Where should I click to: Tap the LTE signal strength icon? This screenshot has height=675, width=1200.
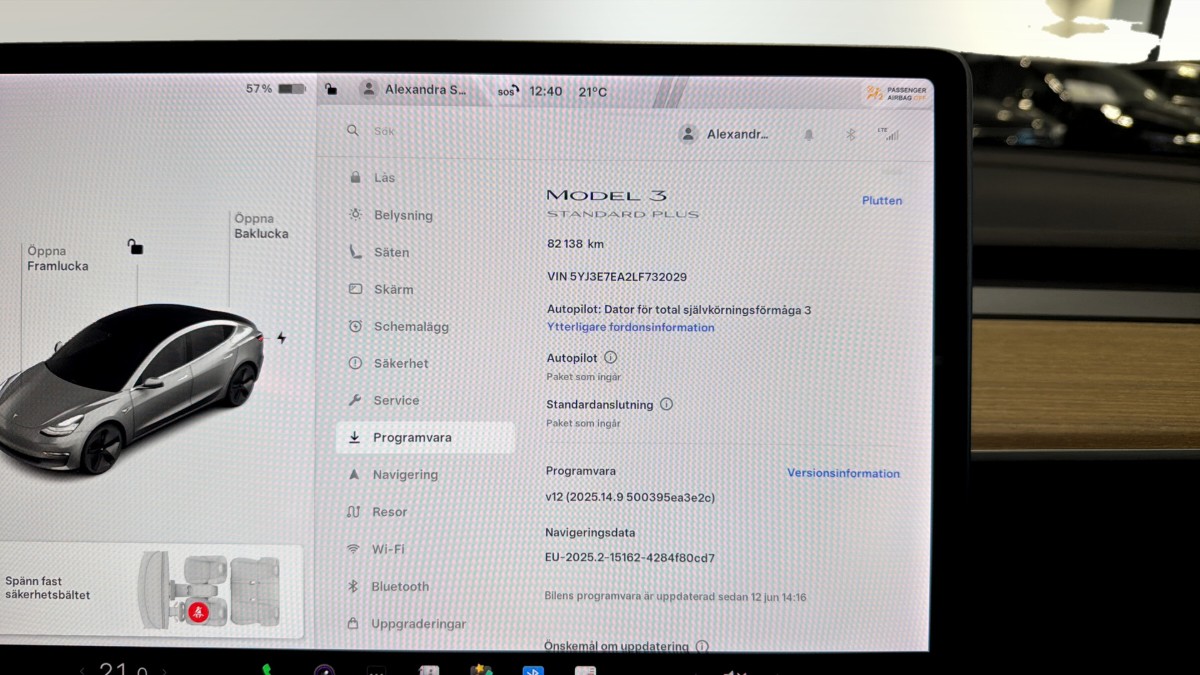point(887,133)
